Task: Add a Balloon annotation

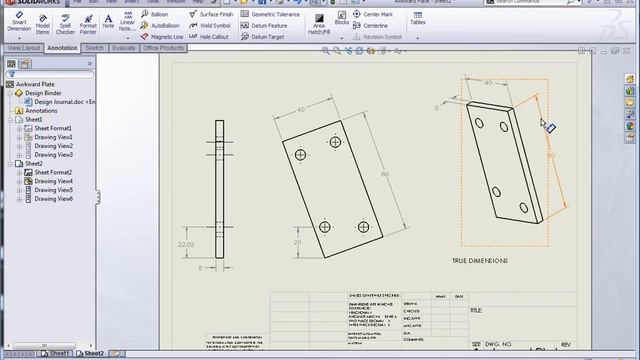Action: click(x=155, y=14)
